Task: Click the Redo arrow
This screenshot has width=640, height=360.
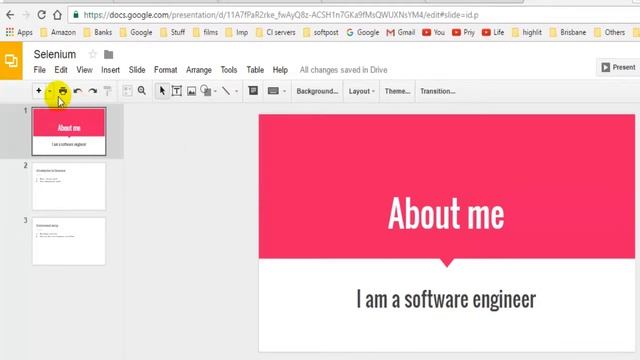Action: coord(93,91)
